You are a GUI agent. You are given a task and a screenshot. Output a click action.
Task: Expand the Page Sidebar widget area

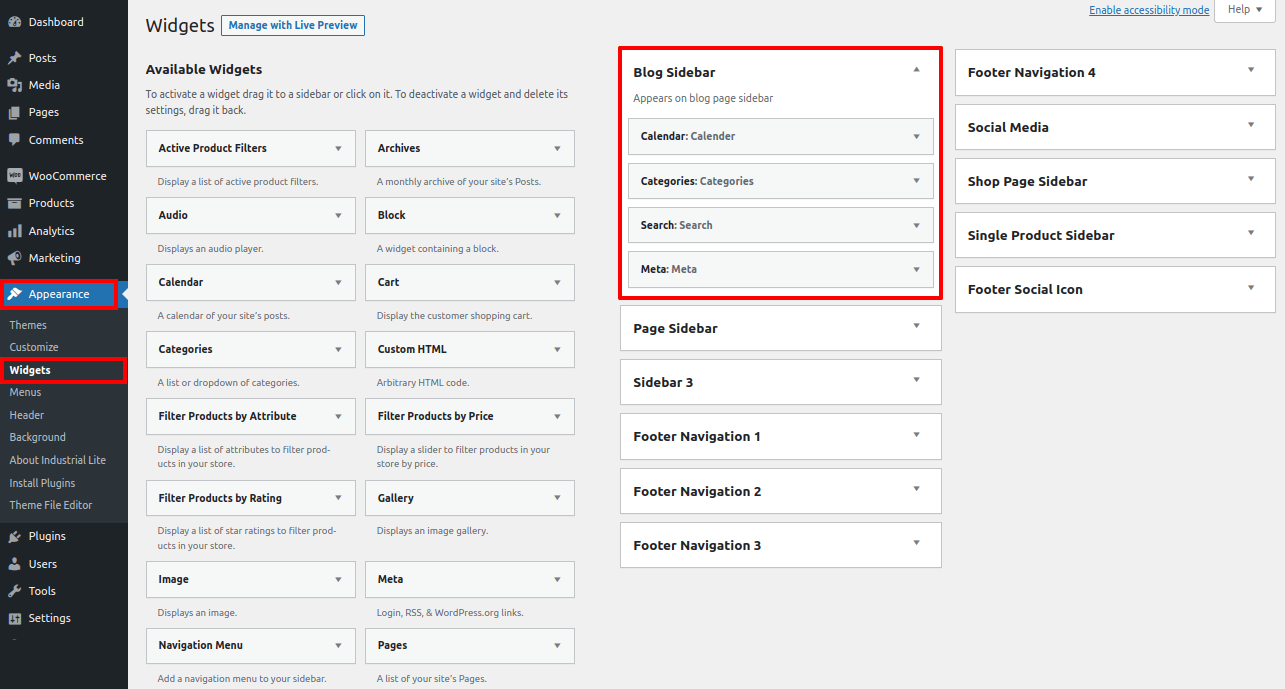point(916,327)
